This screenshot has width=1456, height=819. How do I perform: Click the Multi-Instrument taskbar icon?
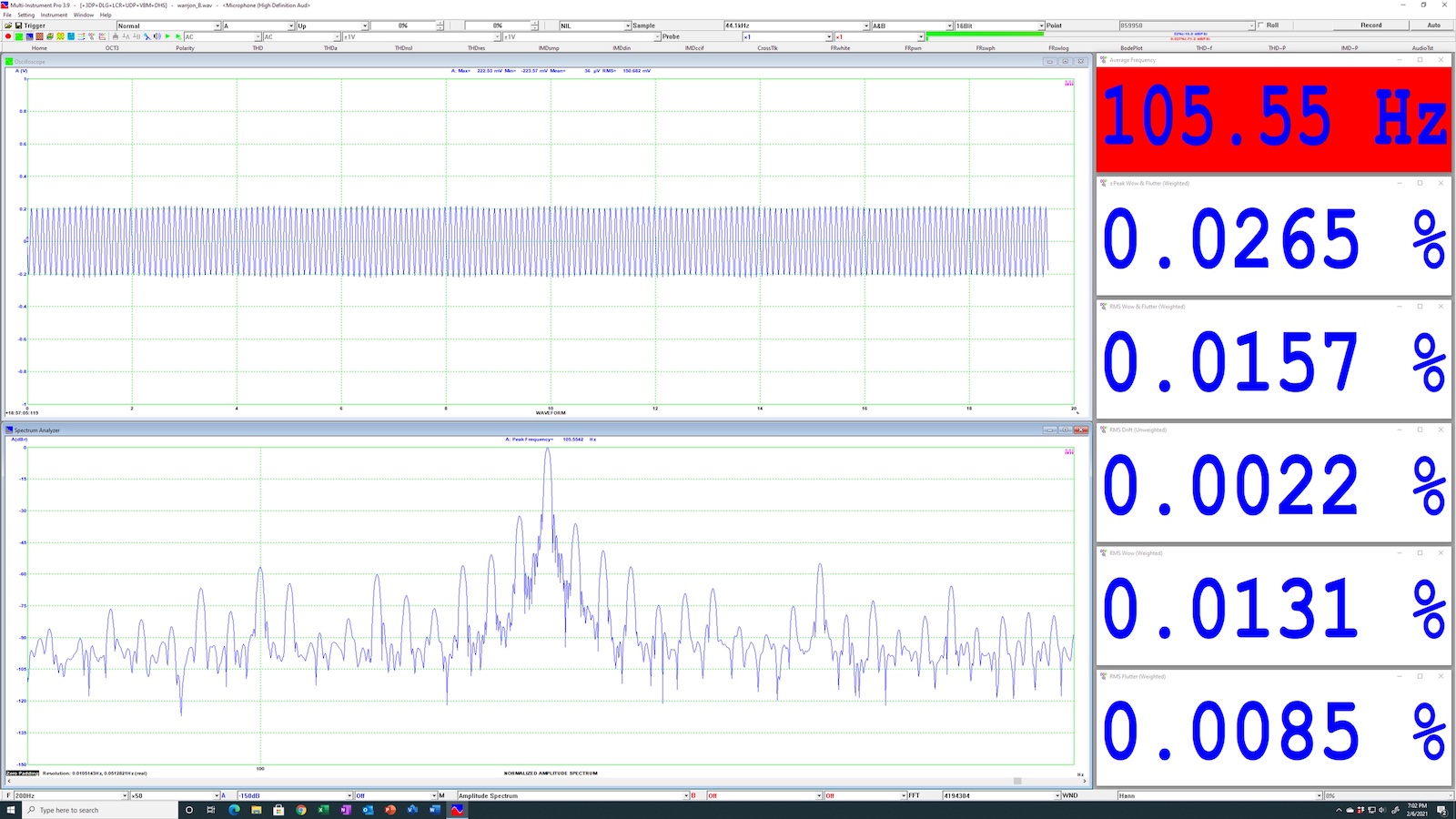coord(457,810)
